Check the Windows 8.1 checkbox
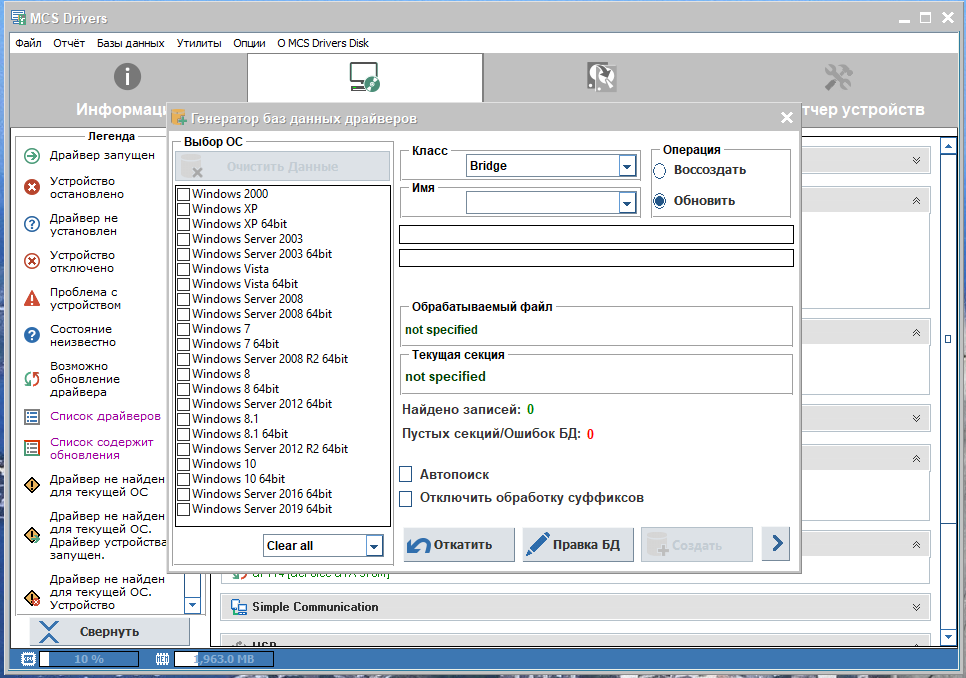Screen dimensions: 966x678 (184, 419)
